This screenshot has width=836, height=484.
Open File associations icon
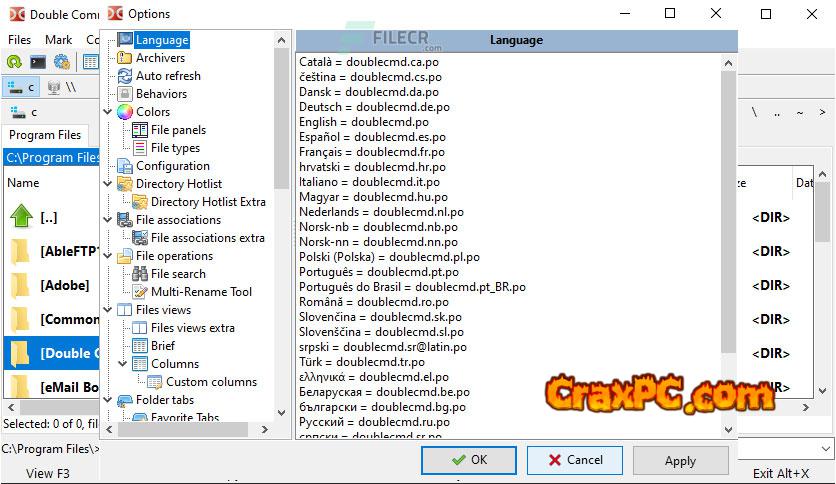click(x=125, y=220)
